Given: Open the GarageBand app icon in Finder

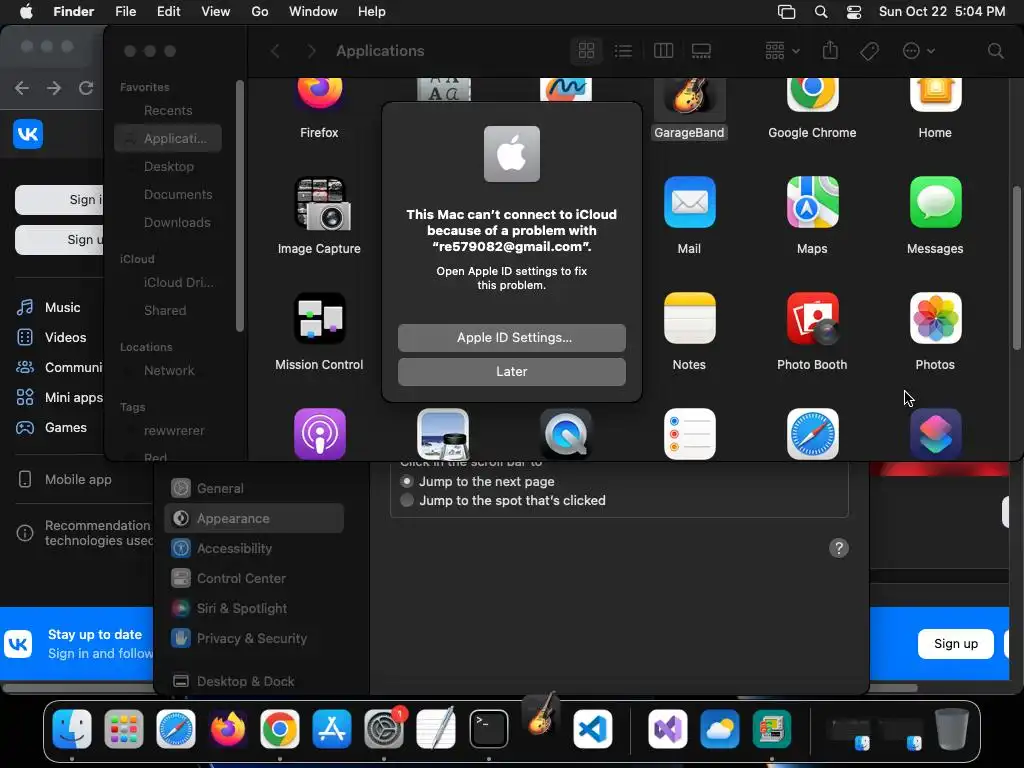Looking at the screenshot, I should [x=689, y=96].
